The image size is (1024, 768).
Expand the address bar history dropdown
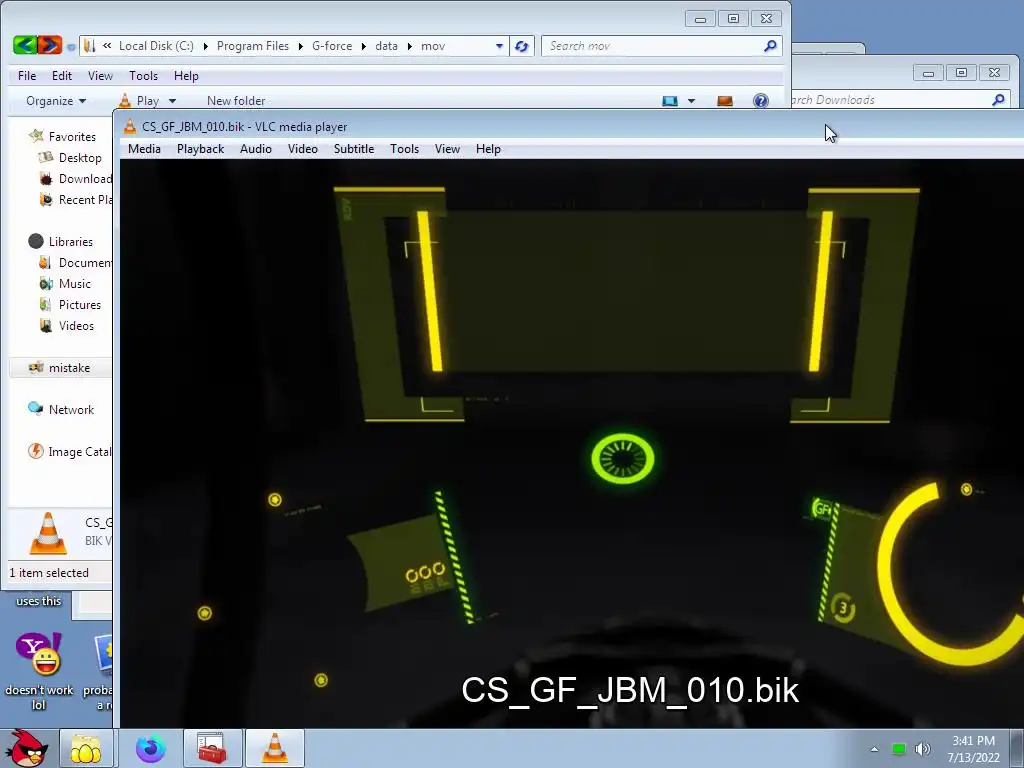(x=499, y=46)
